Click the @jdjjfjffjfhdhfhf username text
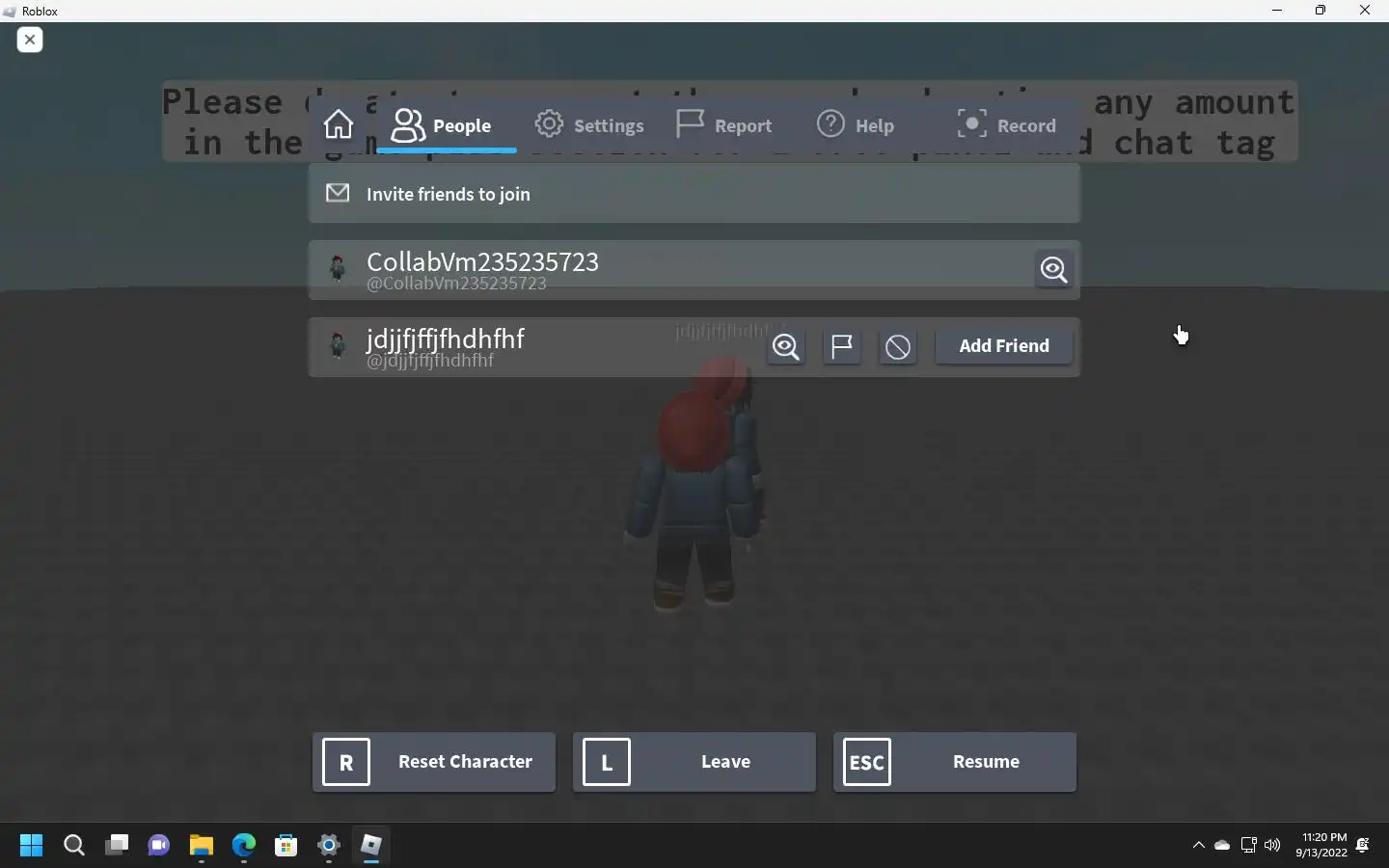This screenshot has height=868, width=1389. [x=430, y=361]
